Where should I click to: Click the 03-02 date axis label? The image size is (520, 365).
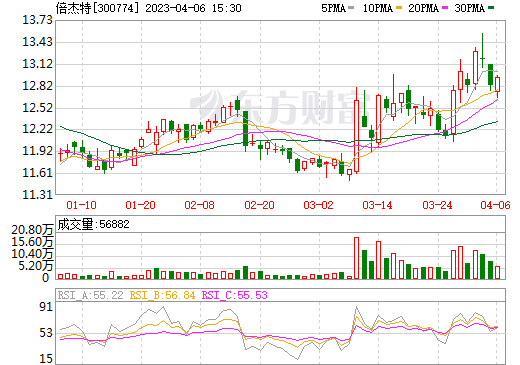318,205
